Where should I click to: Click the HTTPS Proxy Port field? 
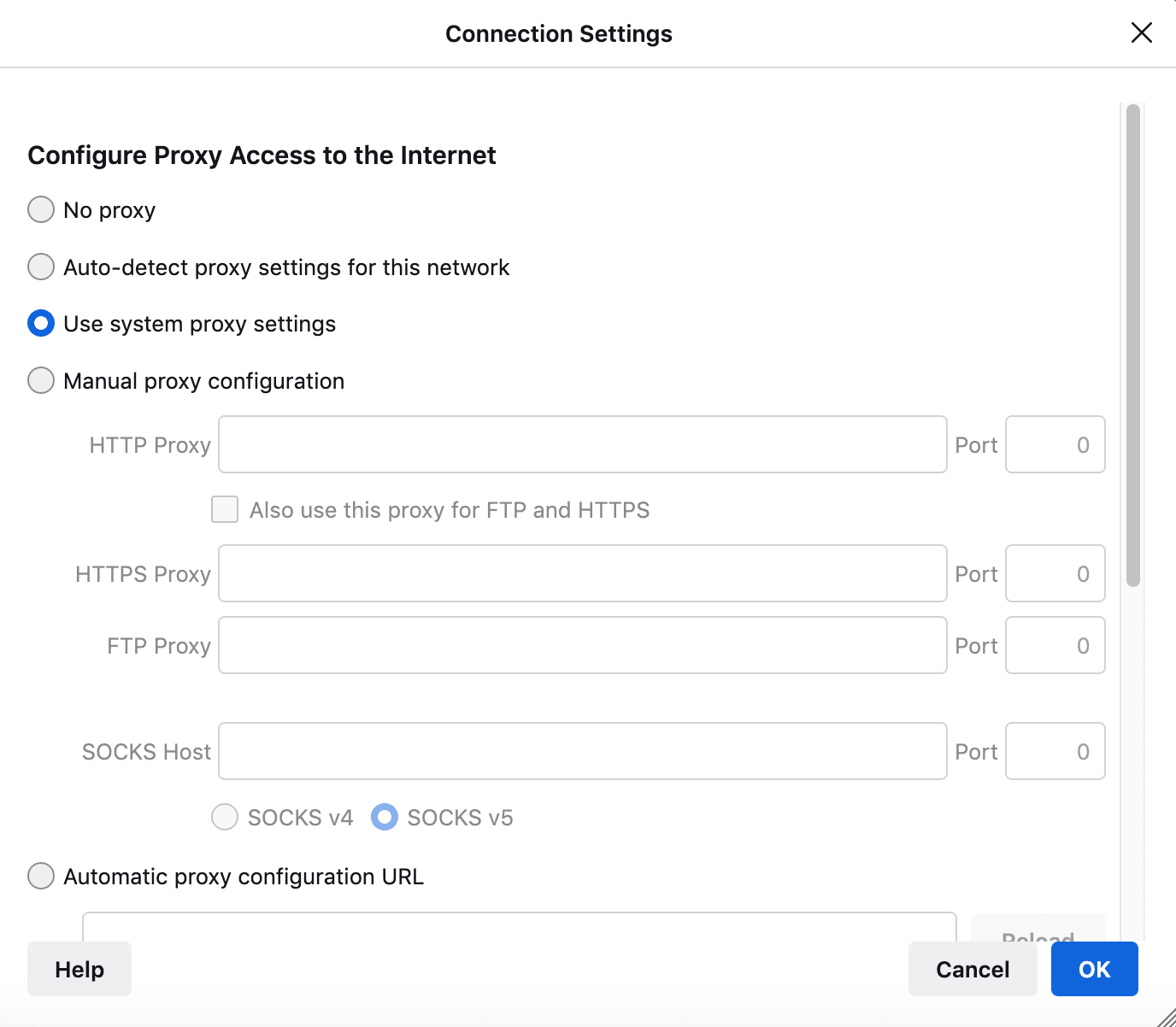coord(1055,573)
